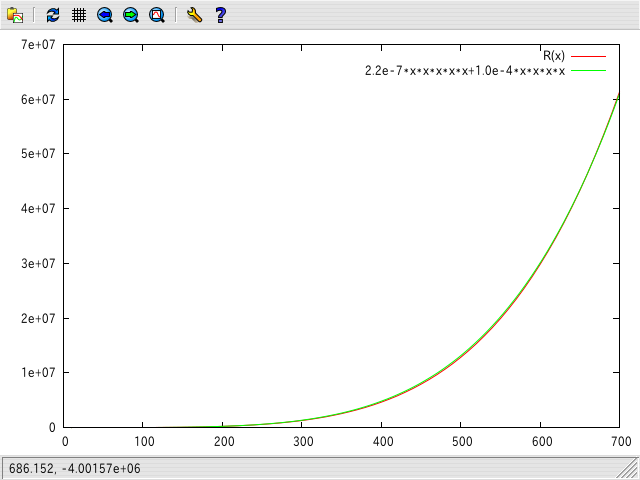Click the red R(x) legend line sample

[x=588, y=56]
